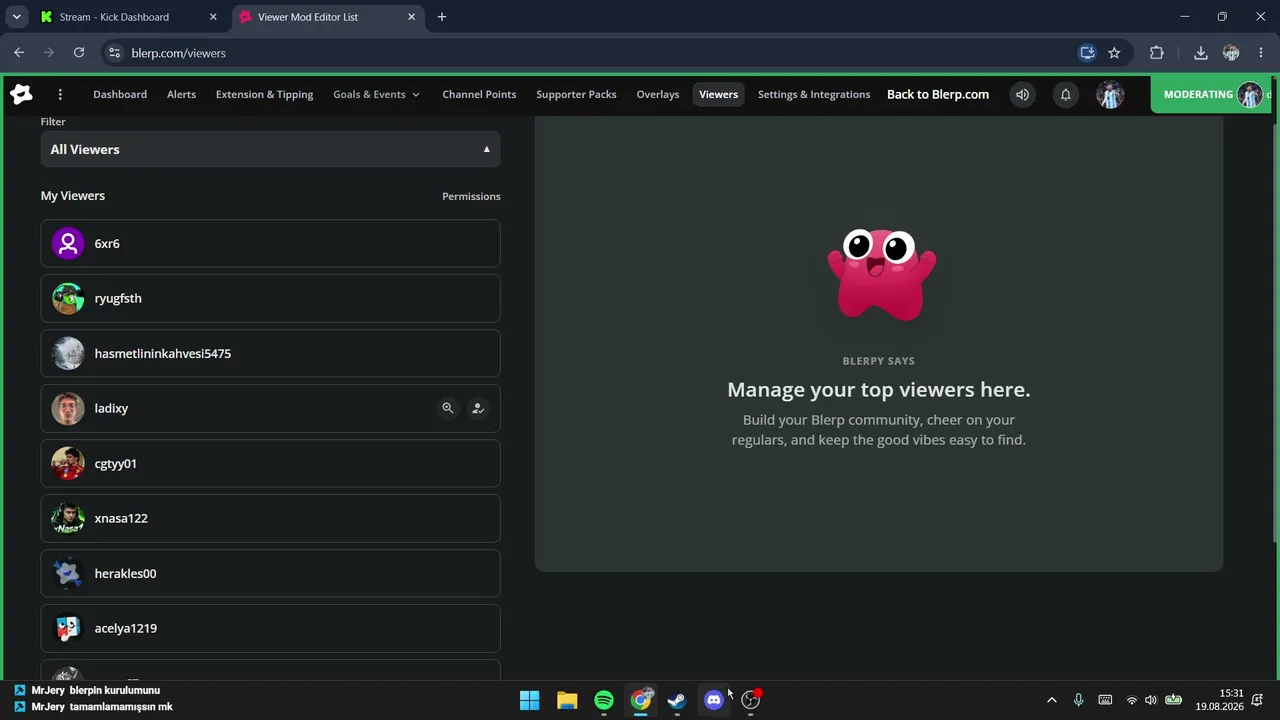Viewport: 1280px width, 720px height.
Task: Open Spotify from the taskbar
Action: click(x=604, y=700)
